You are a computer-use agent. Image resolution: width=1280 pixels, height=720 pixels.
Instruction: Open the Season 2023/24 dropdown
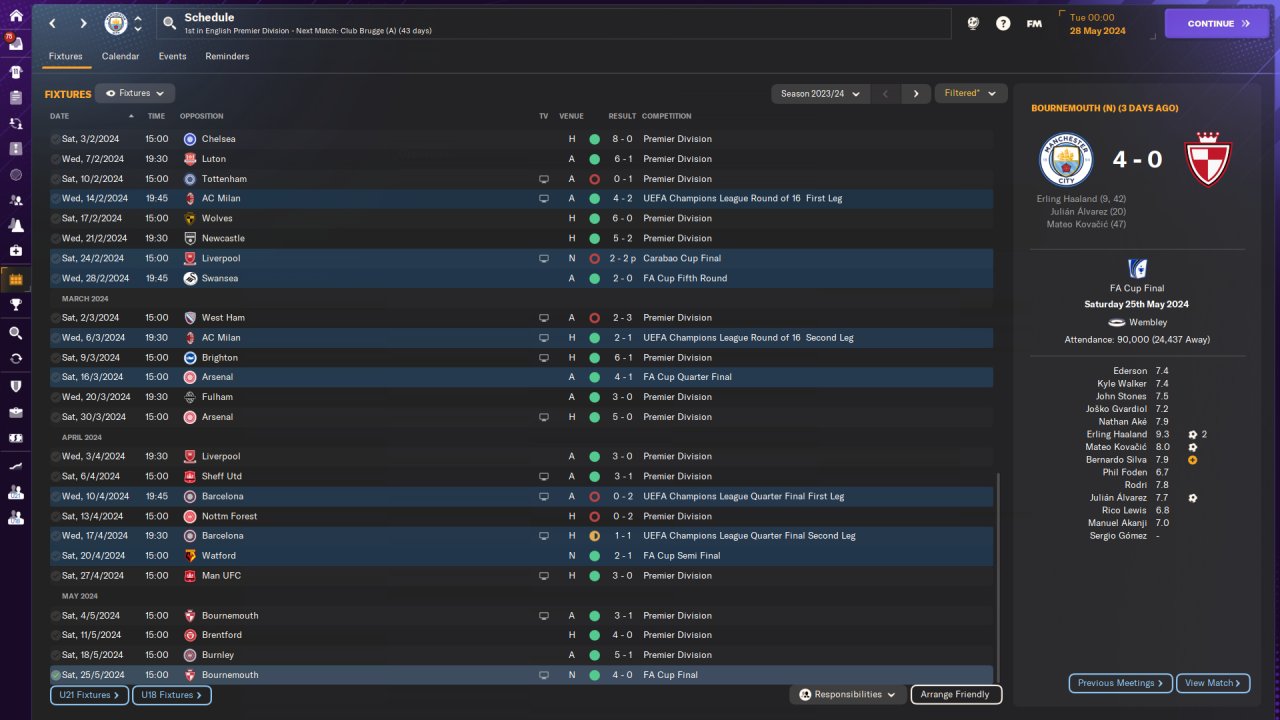818,93
